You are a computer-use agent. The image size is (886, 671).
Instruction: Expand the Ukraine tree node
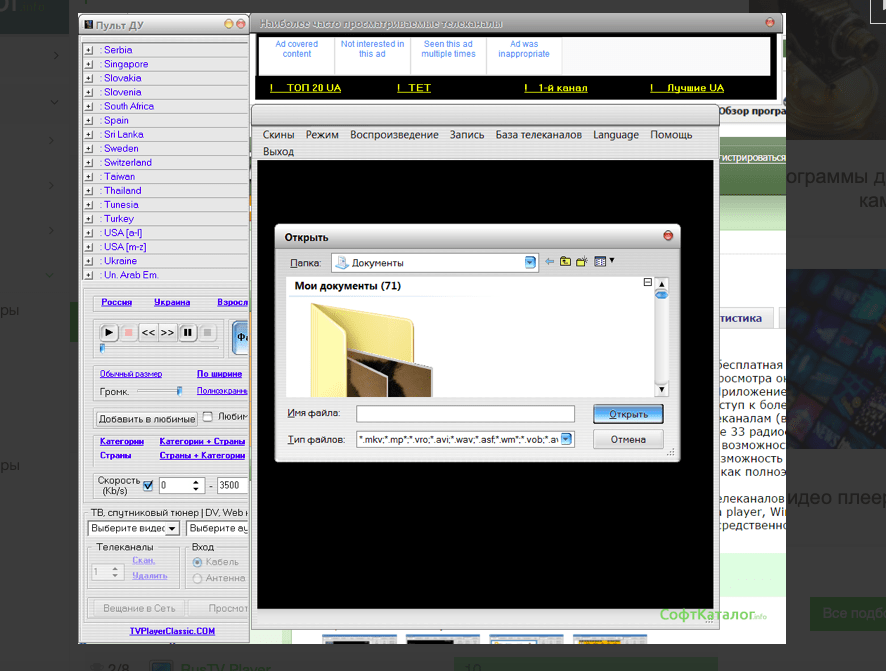[89, 261]
